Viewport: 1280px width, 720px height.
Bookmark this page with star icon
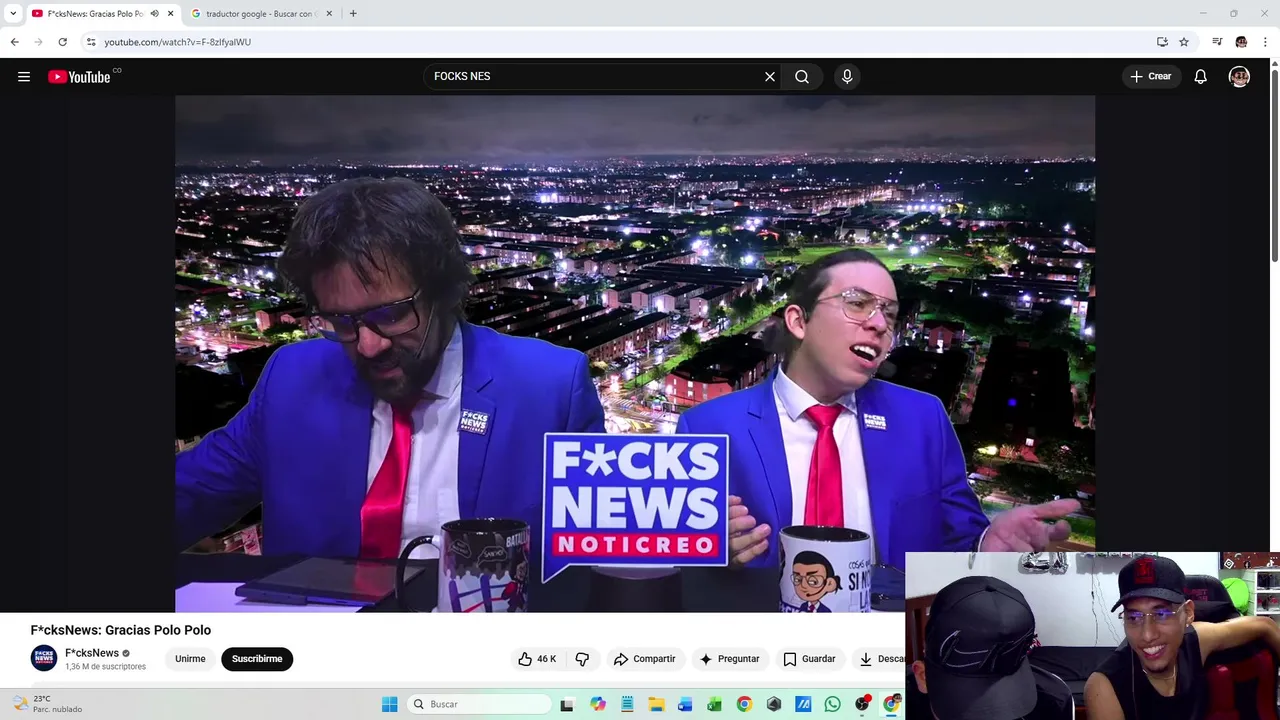1184,42
